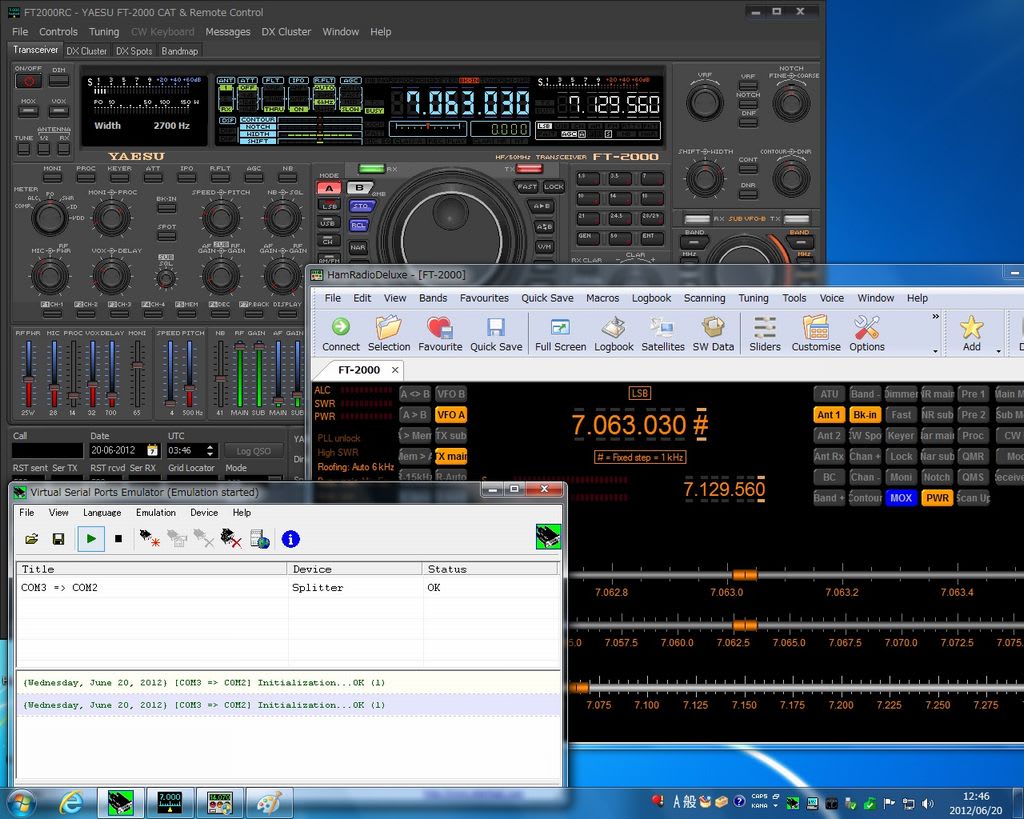The height and width of the screenshot is (819, 1024).
Task: Adjust UTC time with the spinner arrows
Action: pyautogui.click(x=210, y=450)
